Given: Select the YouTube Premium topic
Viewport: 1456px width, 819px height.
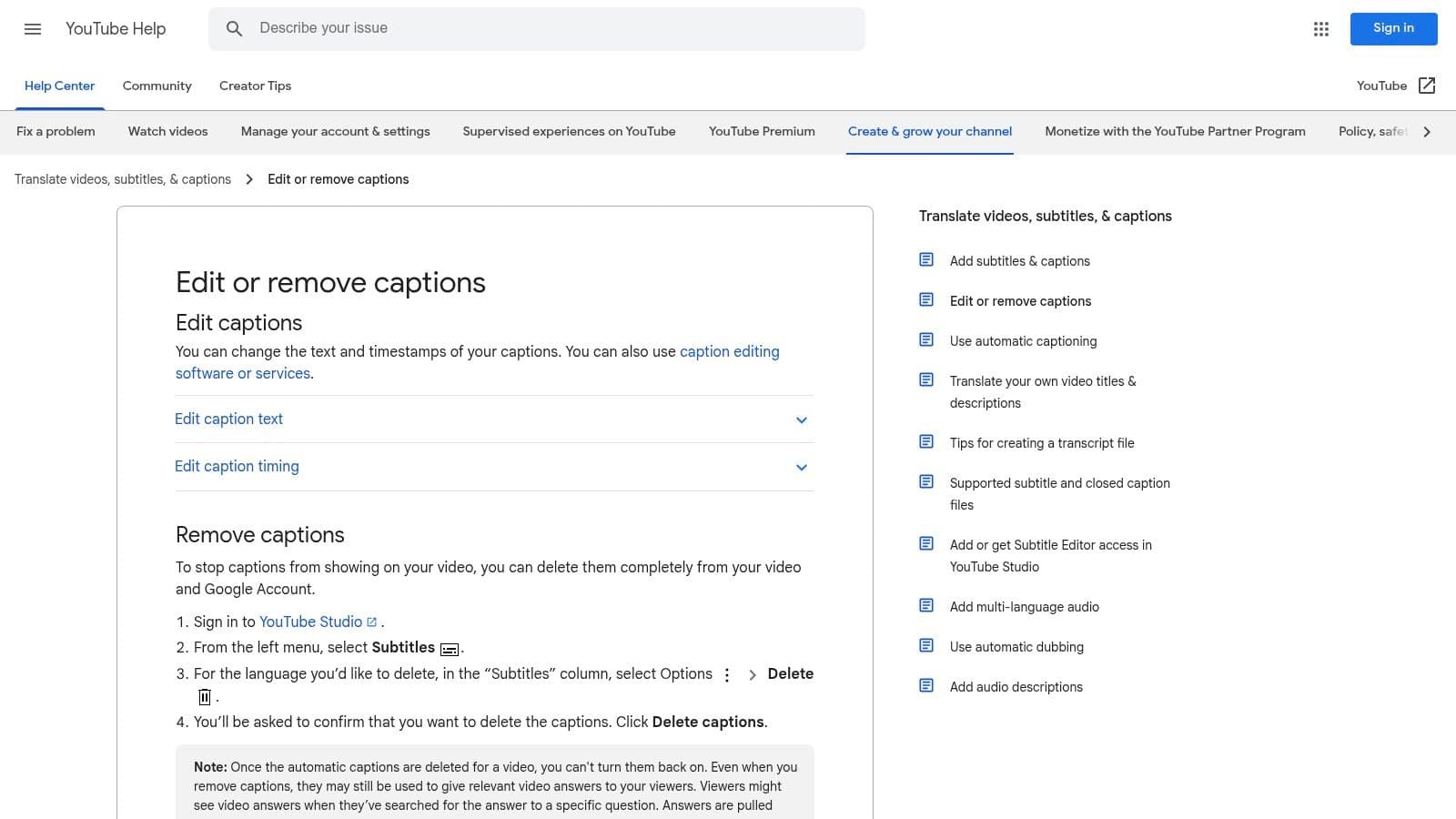Looking at the screenshot, I should [762, 131].
